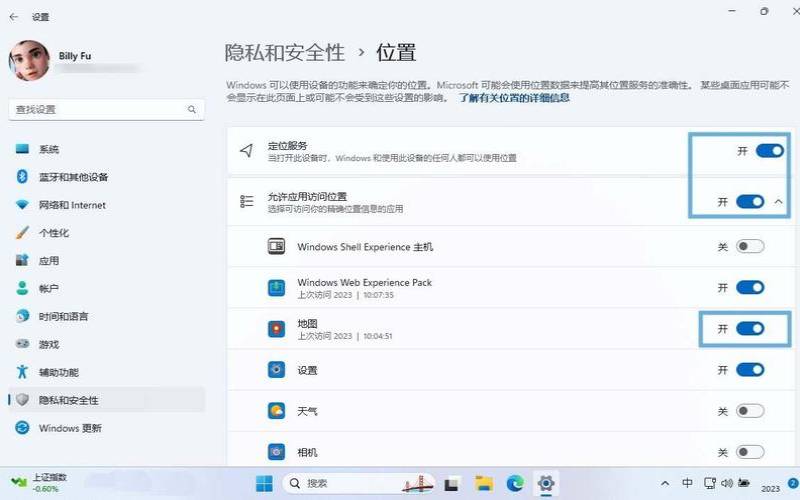Go to 隐私和安全性 breadcrumb
Viewport: 800px width, 500px height.
[285, 53]
